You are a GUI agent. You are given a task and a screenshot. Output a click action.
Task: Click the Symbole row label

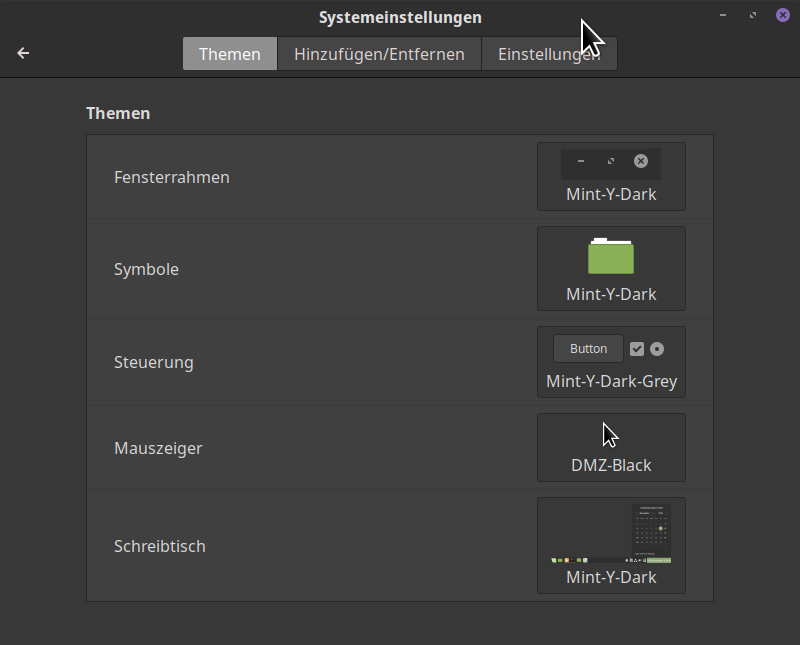pos(146,269)
